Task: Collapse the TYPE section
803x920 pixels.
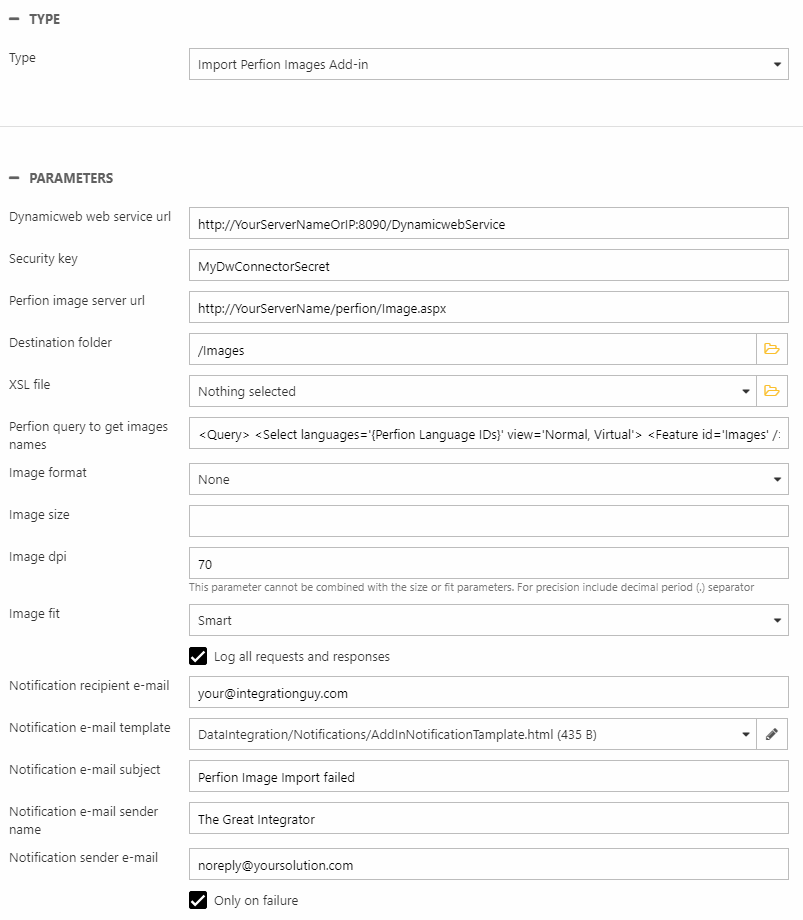Action: pos(14,19)
